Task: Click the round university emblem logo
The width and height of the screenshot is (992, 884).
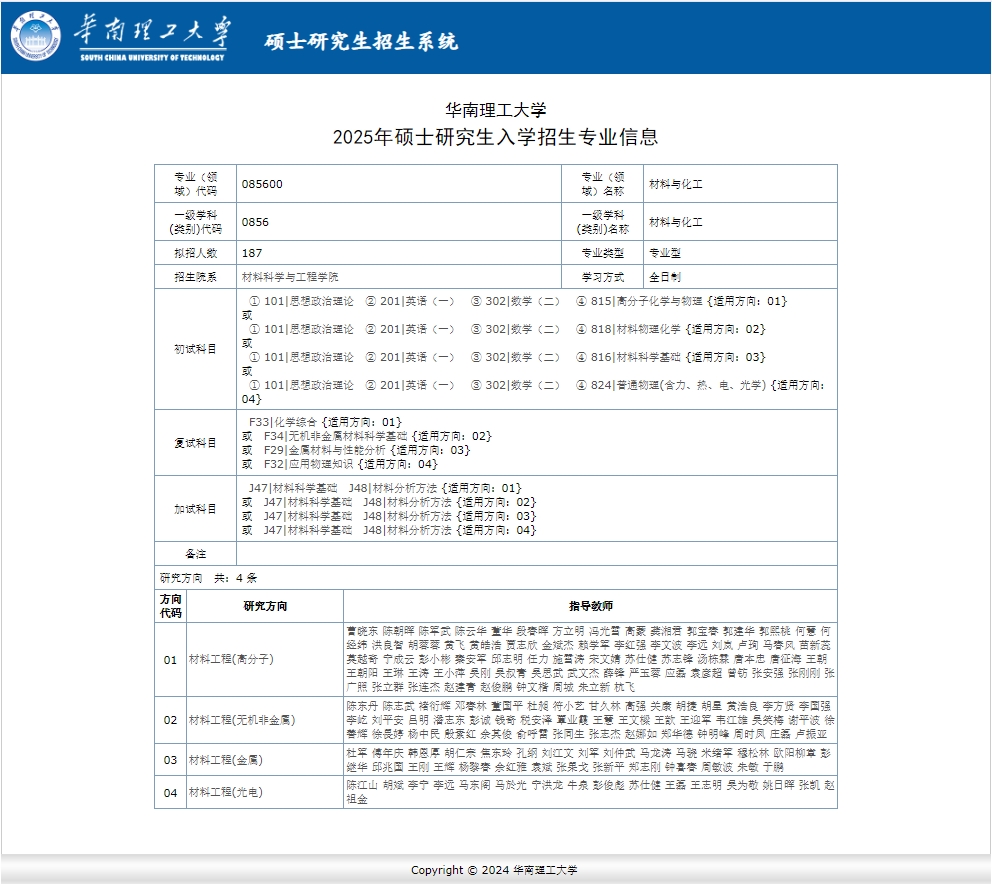Action: [35, 36]
